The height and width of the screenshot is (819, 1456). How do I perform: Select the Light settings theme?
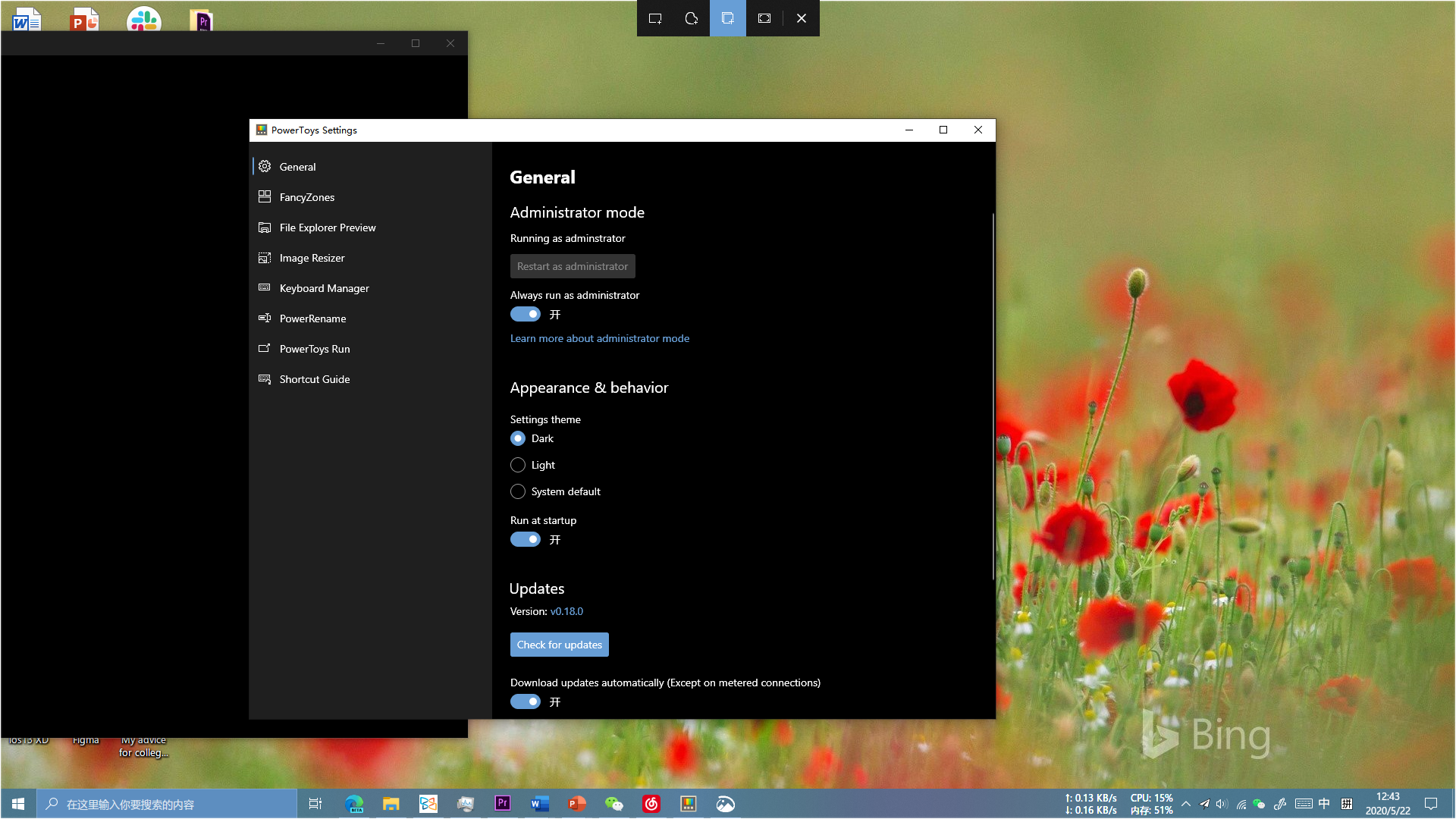point(518,465)
